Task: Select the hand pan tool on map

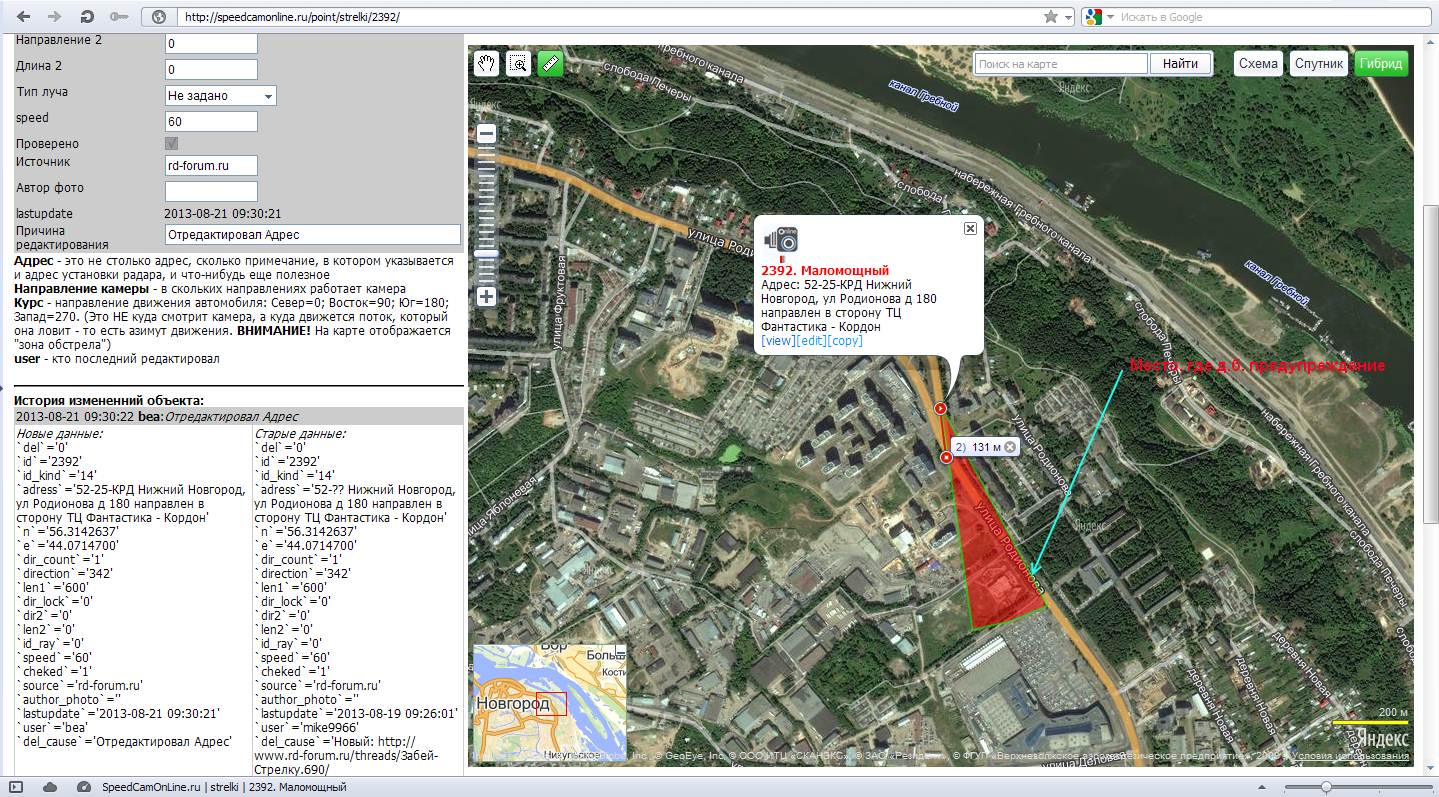Action: tap(487, 64)
